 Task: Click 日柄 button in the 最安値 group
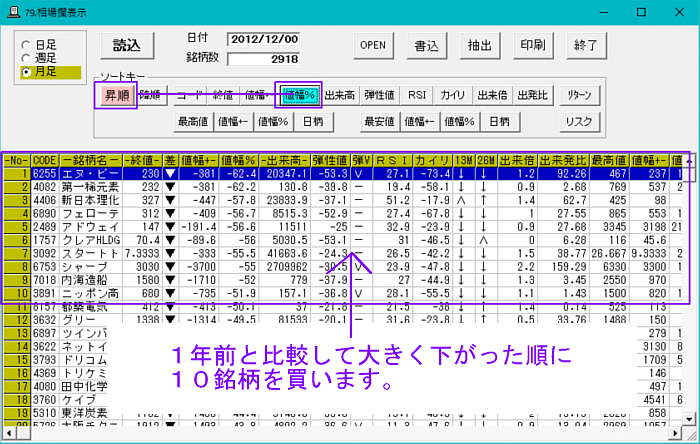click(500, 121)
